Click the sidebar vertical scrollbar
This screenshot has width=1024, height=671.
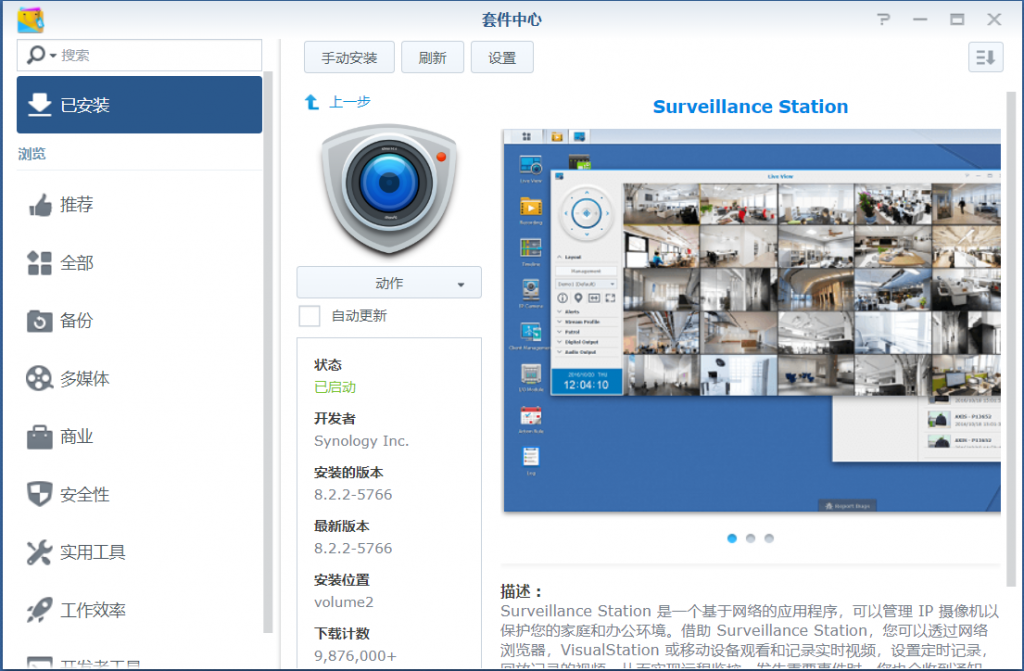pos(268,353)
